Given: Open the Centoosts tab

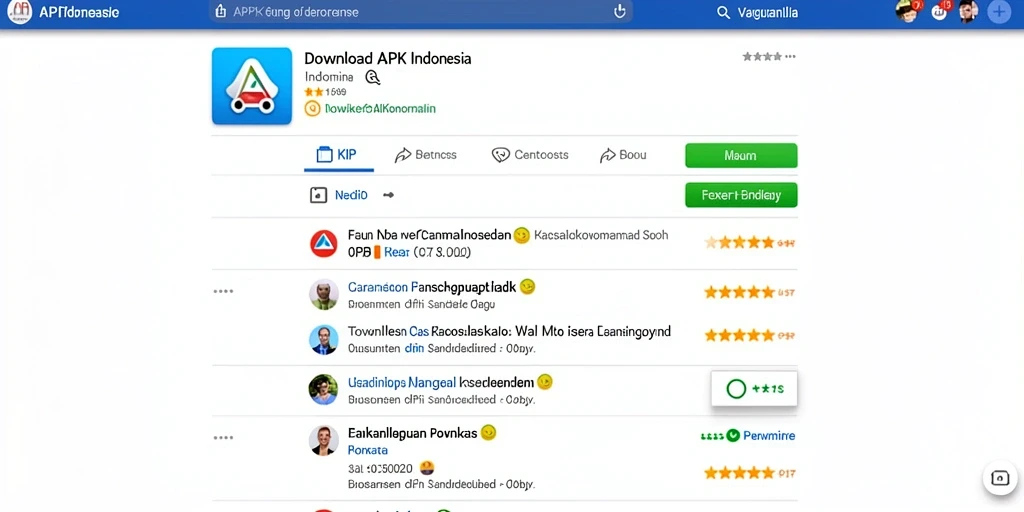Looking at the screenshot, I should pos(530,155).
